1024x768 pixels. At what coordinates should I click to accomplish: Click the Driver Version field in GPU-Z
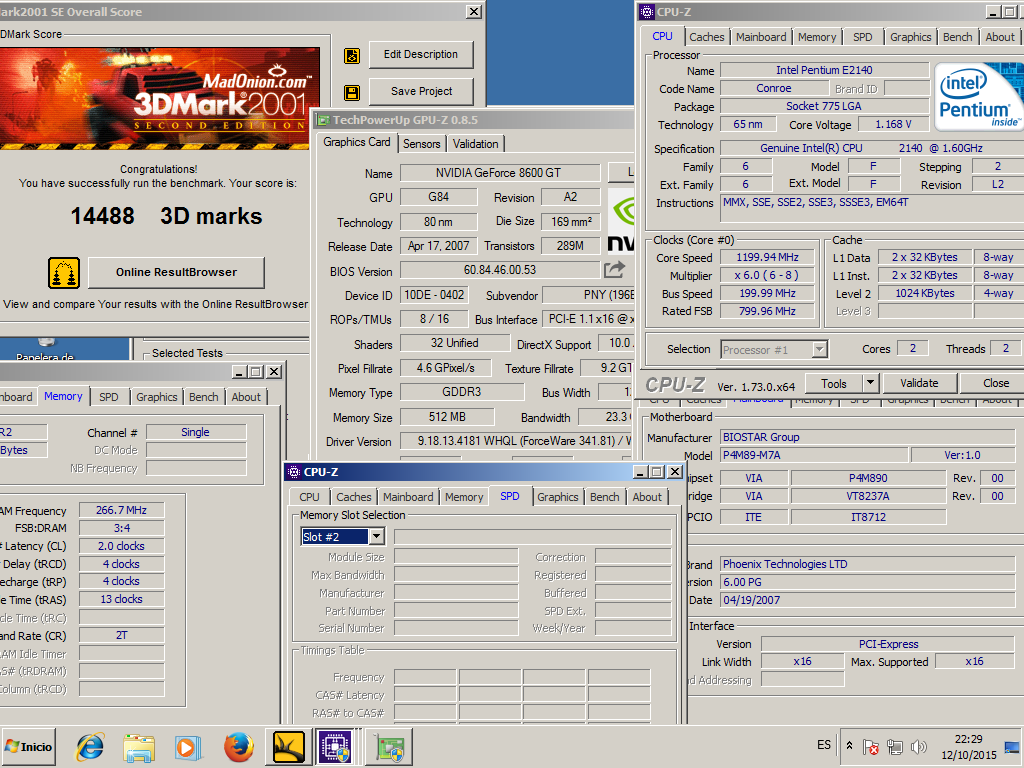[x=517, y=441]
